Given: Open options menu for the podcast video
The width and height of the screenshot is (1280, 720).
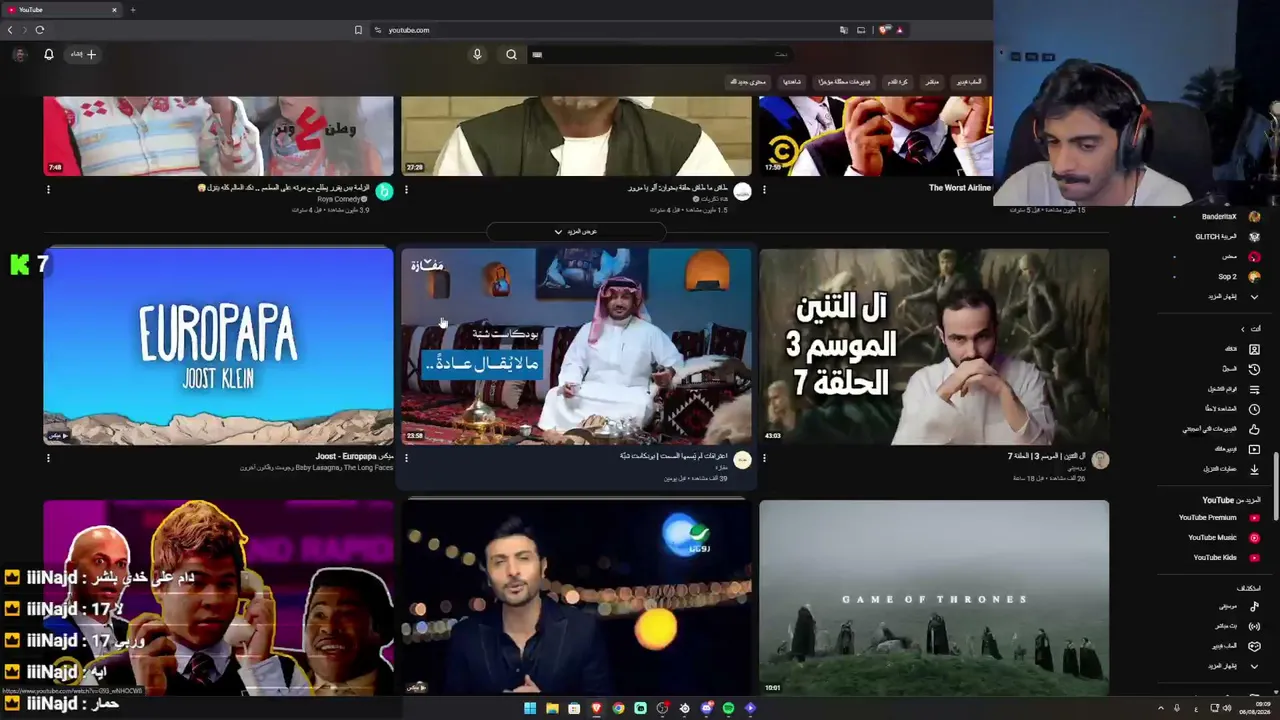Looking at the screenshot, I should coord(406,458).
